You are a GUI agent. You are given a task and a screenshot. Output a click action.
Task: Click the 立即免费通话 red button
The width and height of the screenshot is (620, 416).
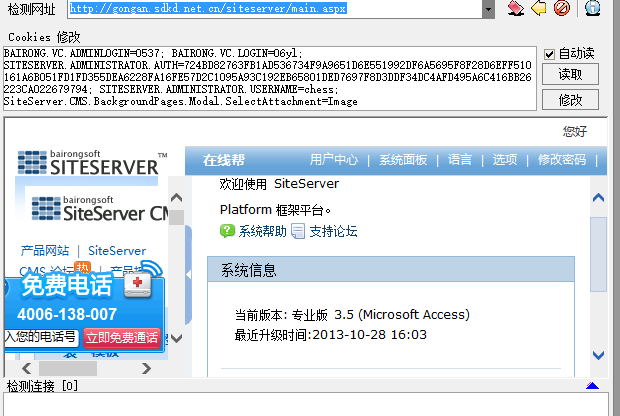click(x=122, y=338)
